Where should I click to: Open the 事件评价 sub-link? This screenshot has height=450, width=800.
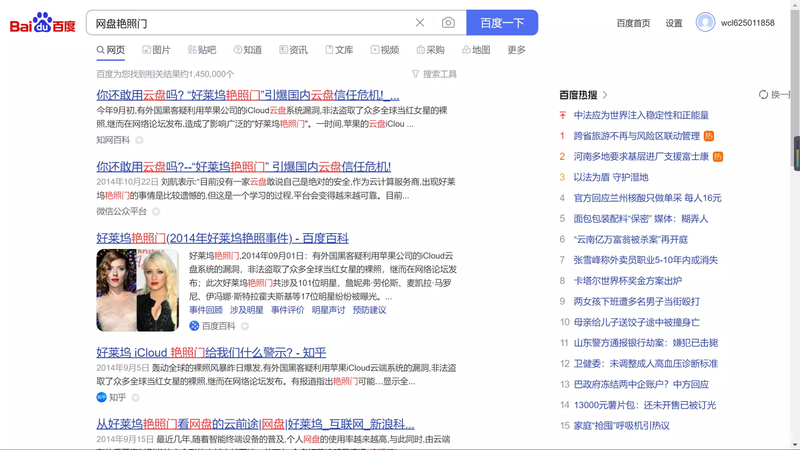287,310
